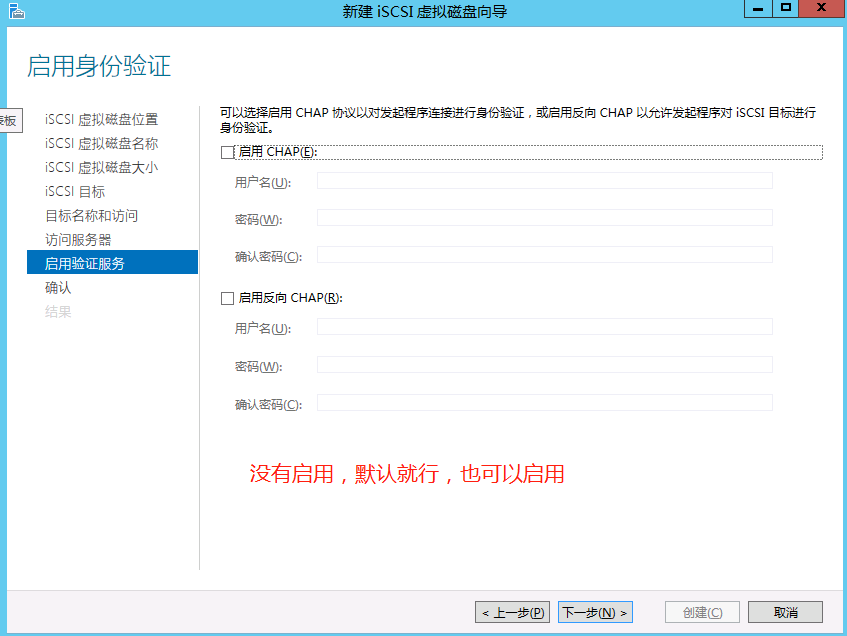847x636 pixels.
Task: Click the disabled 创建 button
Action: pyautogui.click(x=702, y=611)
